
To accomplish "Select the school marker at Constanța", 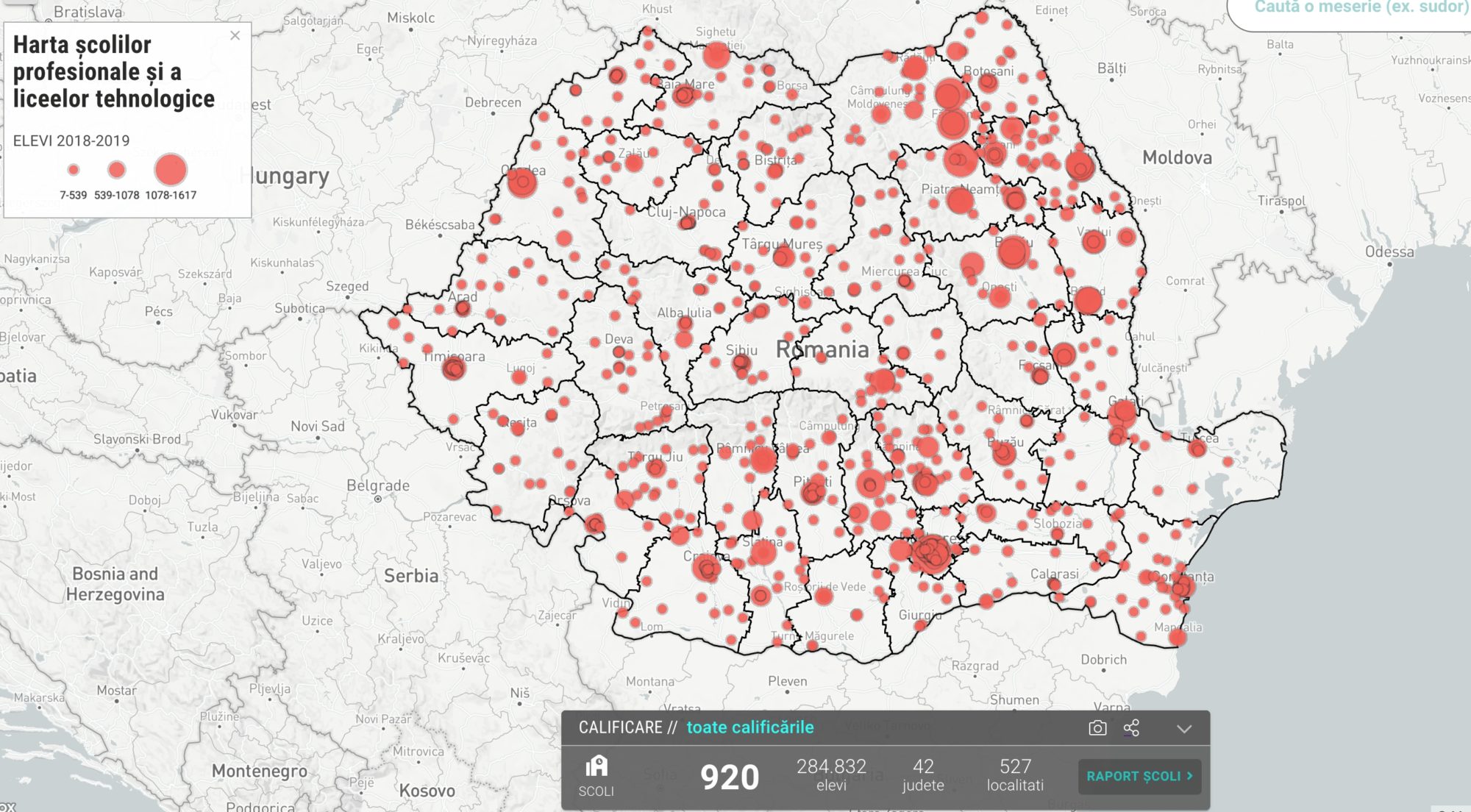I will pos(1181,586).
